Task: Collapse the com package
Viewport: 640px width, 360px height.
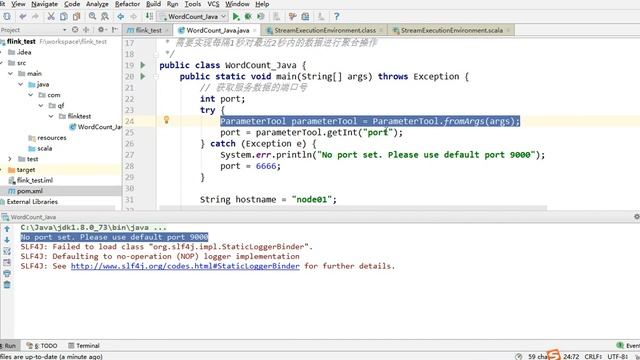Action: [31, 95]
